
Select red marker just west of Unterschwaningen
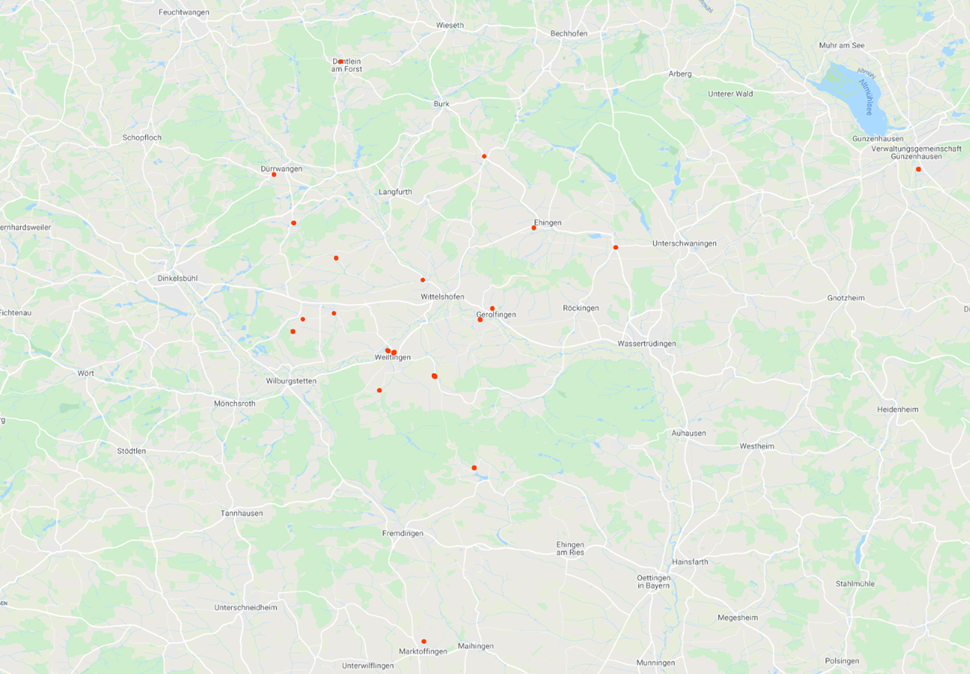[x=616, y=247]
